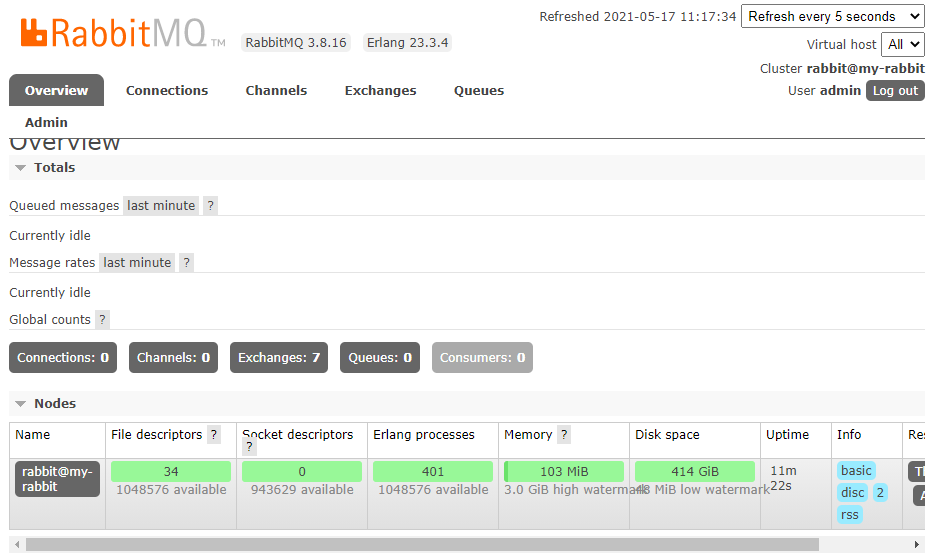Click the Connections: 0 count button
The image size is (932, 555).
[x=63, y=358]
